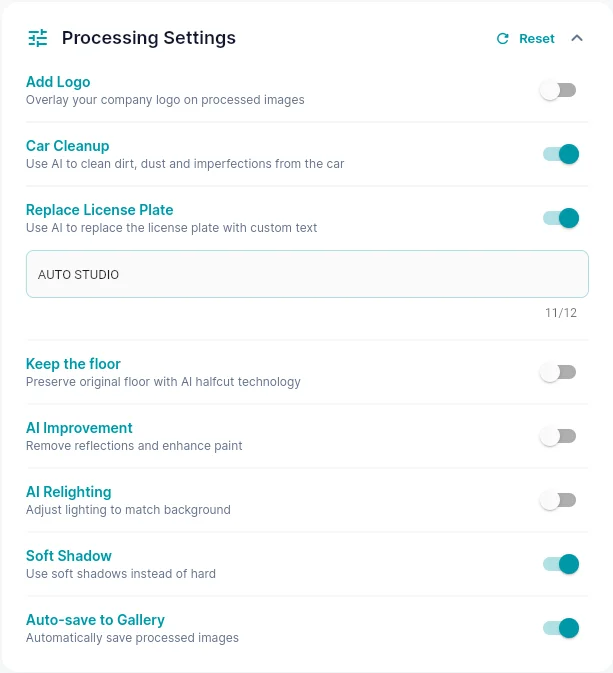Turn off Replace License Plate switch

pyautogui.click(x=561, y=218)
